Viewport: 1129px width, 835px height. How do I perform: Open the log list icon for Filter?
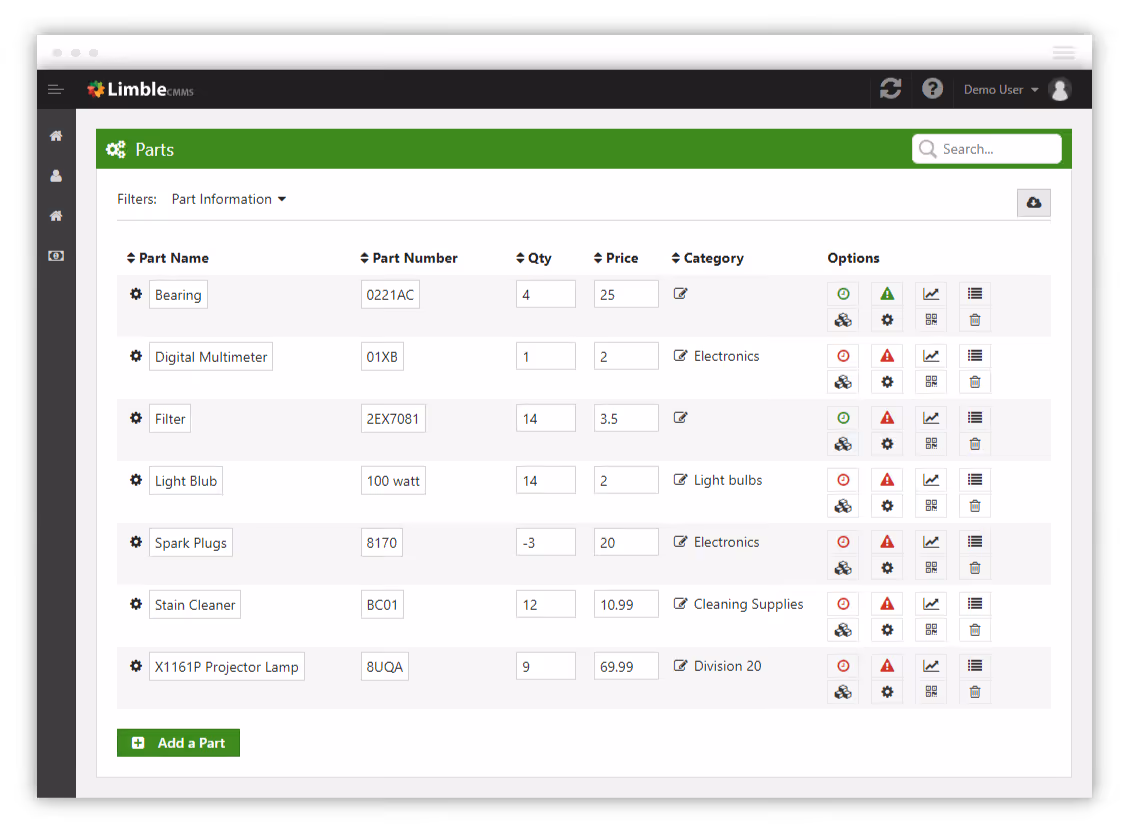pos(975,417)
